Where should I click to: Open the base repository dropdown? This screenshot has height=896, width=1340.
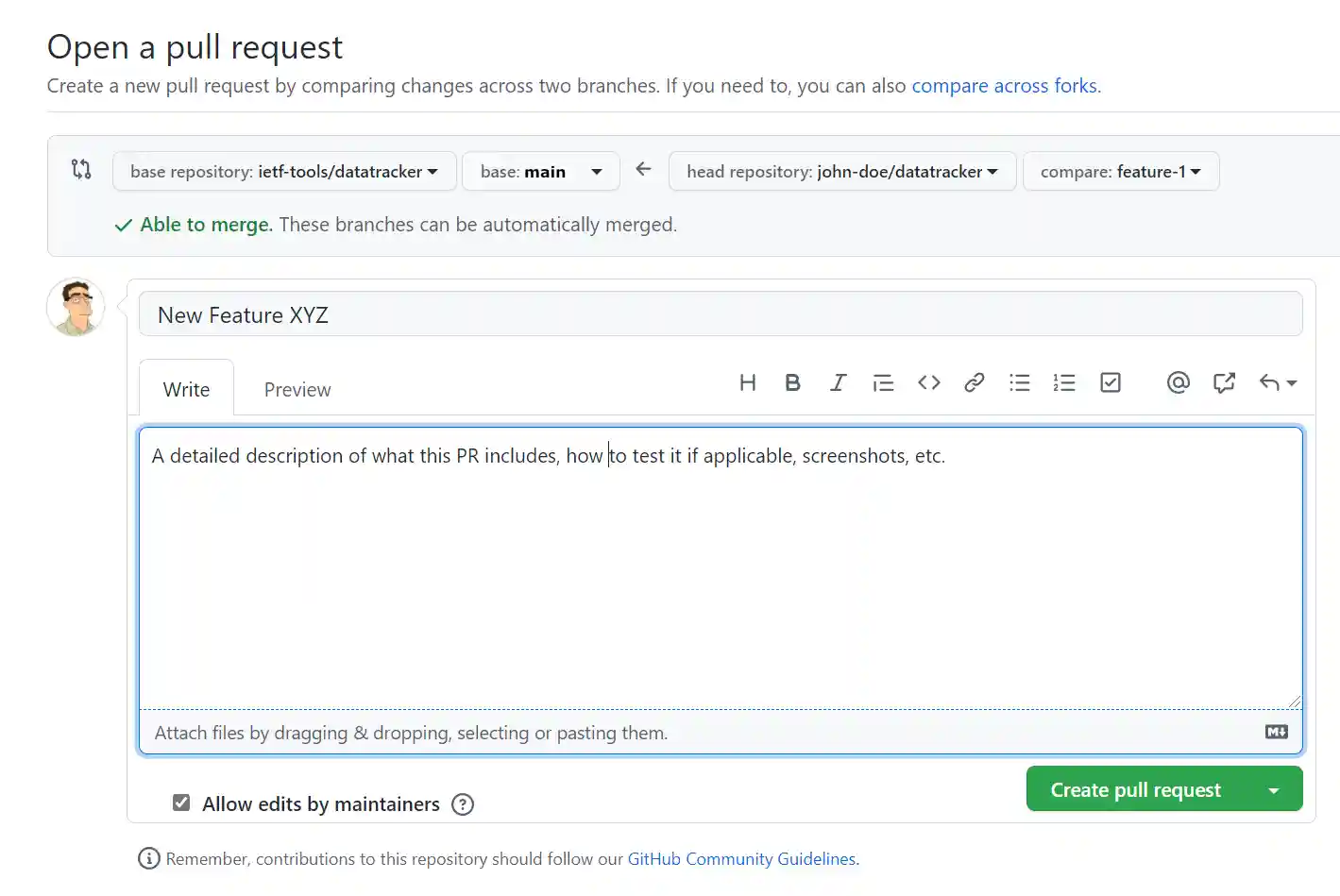[x=284, y=172]
